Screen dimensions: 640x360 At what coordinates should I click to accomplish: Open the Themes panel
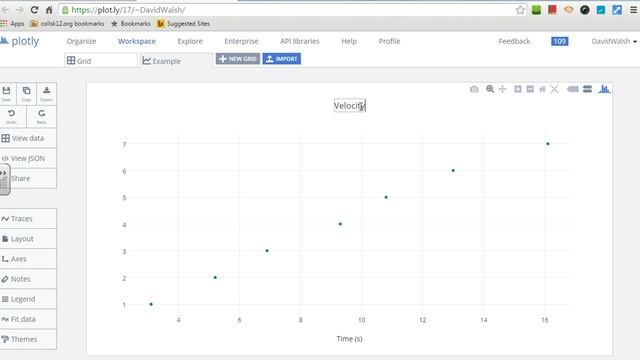click(x=28, y=339)
